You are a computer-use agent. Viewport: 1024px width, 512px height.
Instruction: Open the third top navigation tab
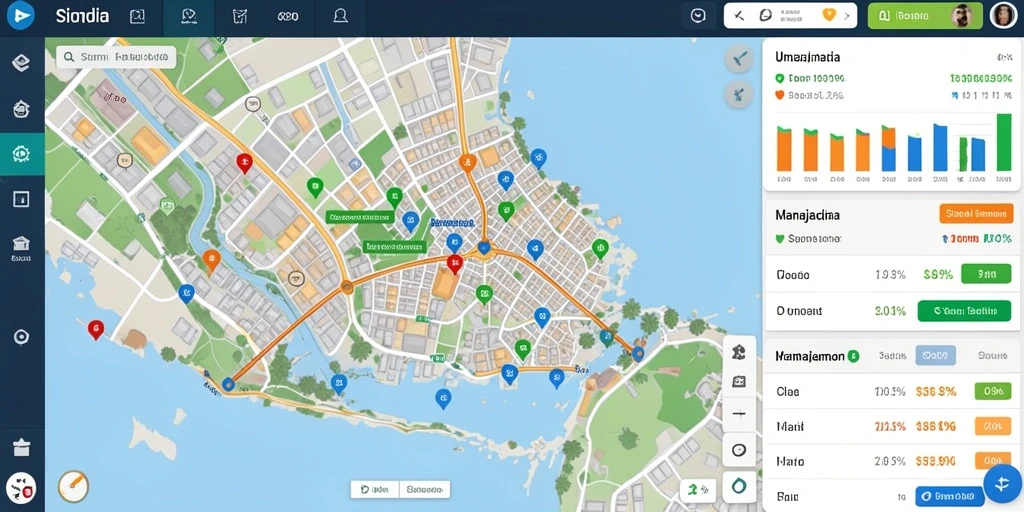239,18
